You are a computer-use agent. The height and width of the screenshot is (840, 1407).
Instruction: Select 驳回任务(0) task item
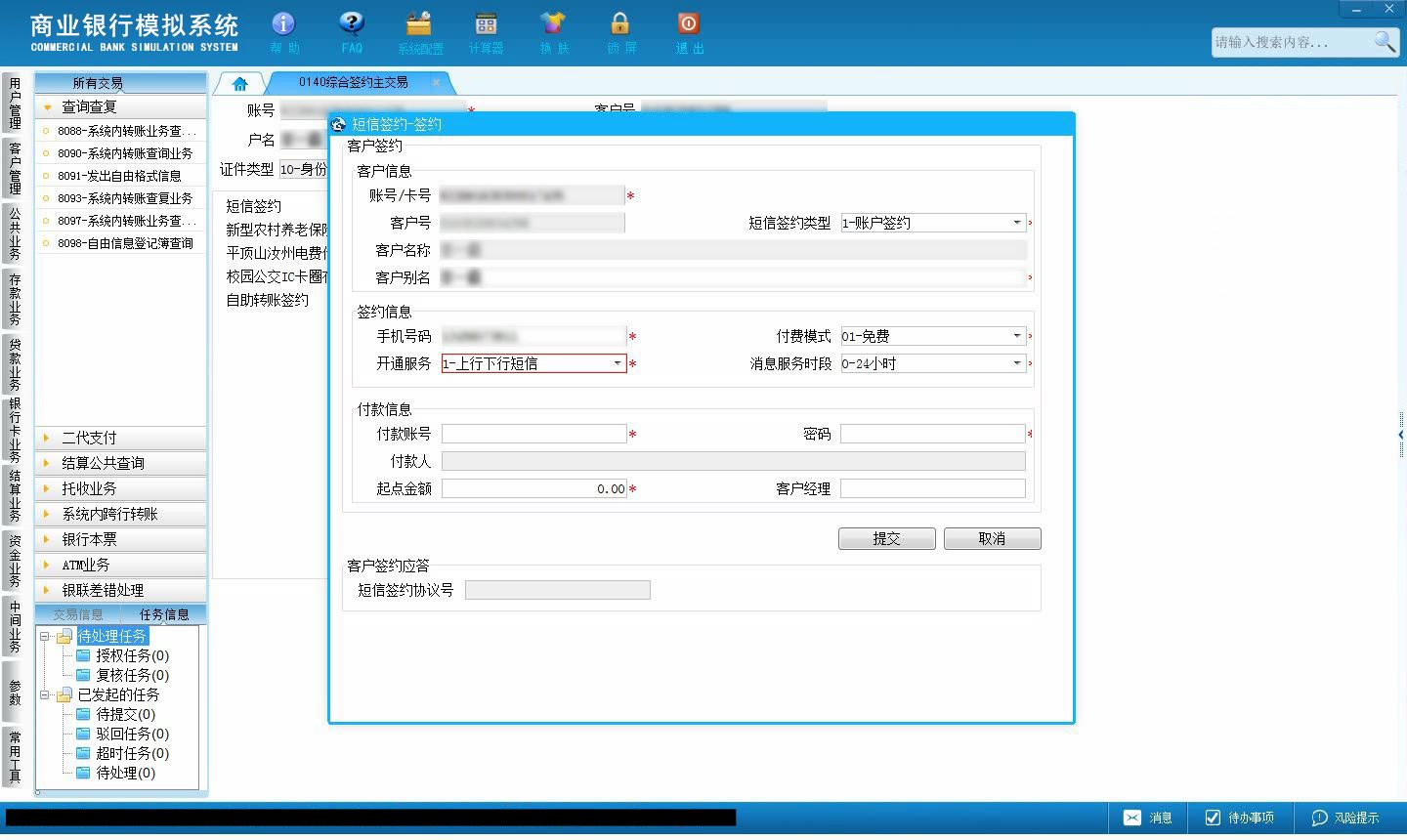tap(123, 734)
